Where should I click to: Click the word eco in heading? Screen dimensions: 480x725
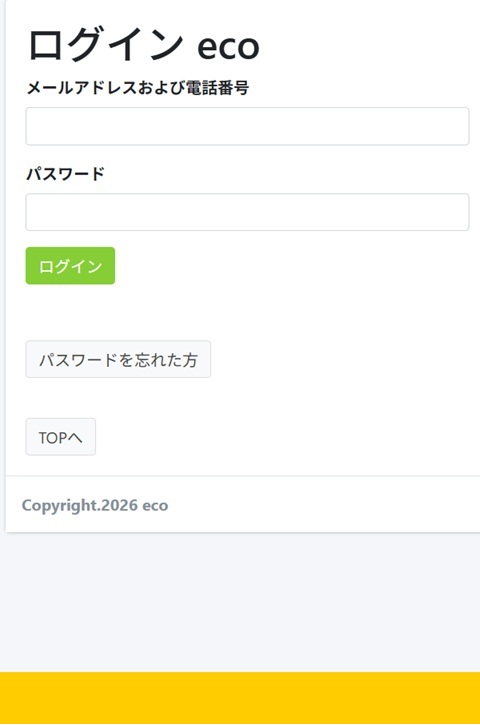click(x=228, y=47)
